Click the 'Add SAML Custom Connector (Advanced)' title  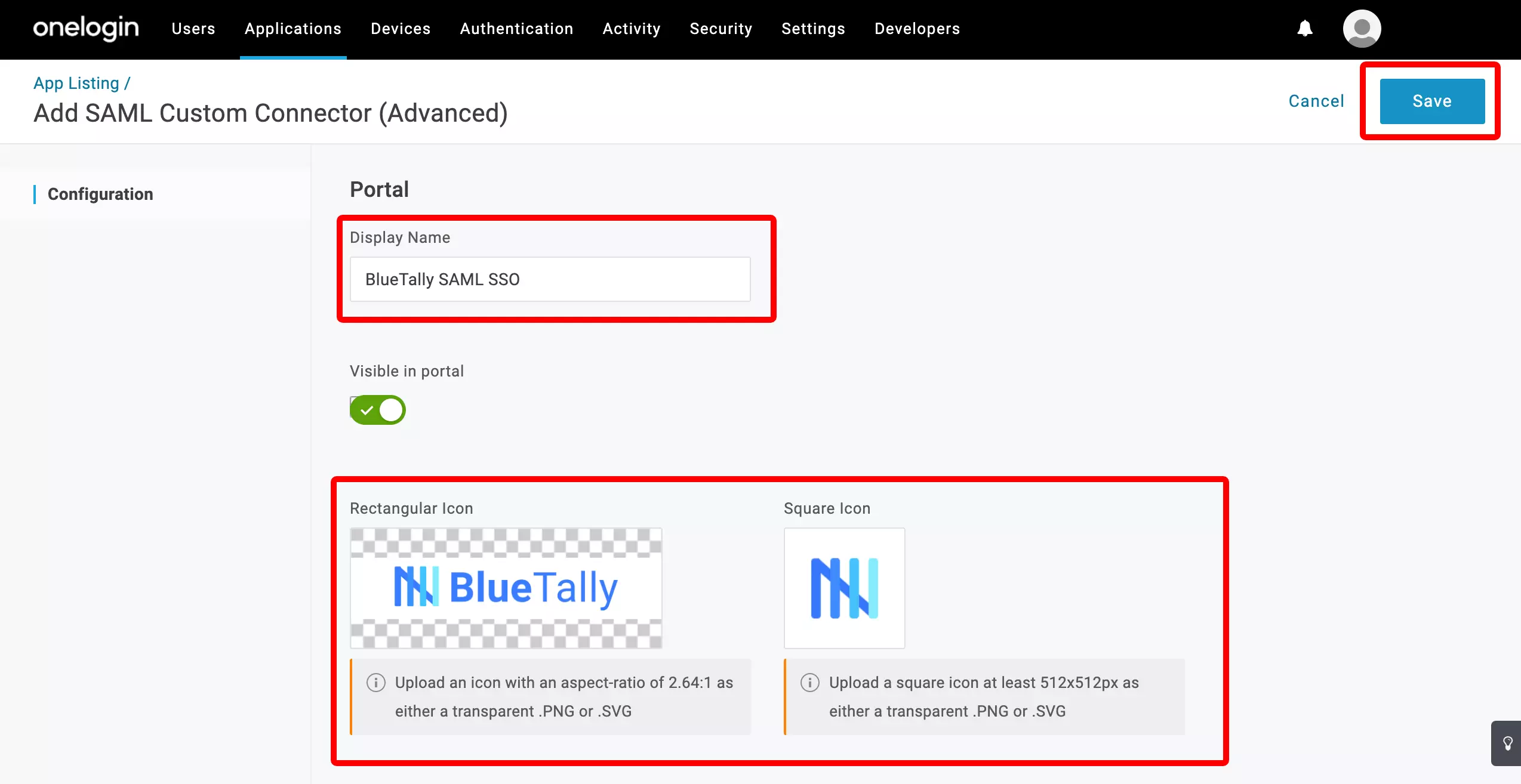(x=270, y=113)
